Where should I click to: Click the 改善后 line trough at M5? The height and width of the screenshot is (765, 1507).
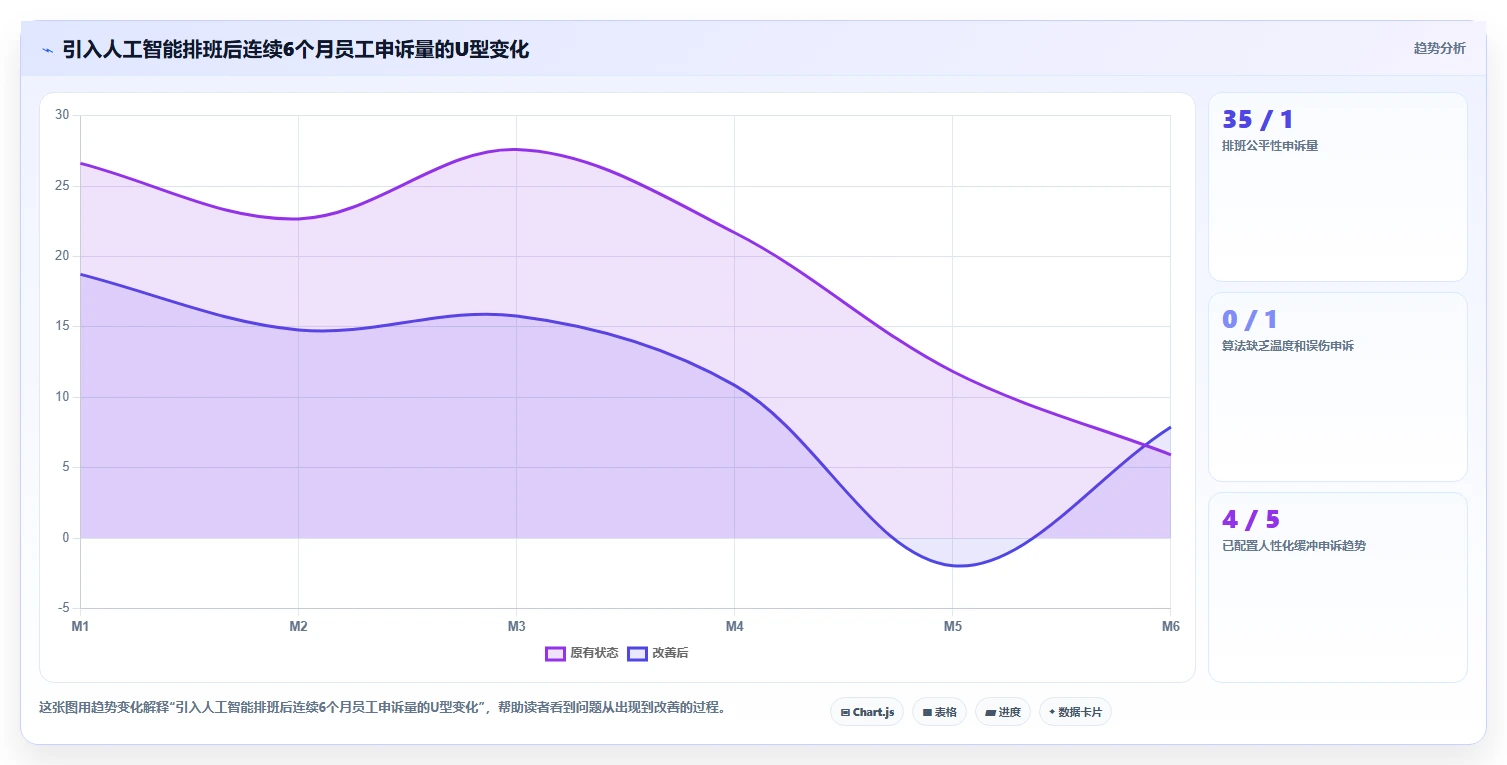point(958,566)
